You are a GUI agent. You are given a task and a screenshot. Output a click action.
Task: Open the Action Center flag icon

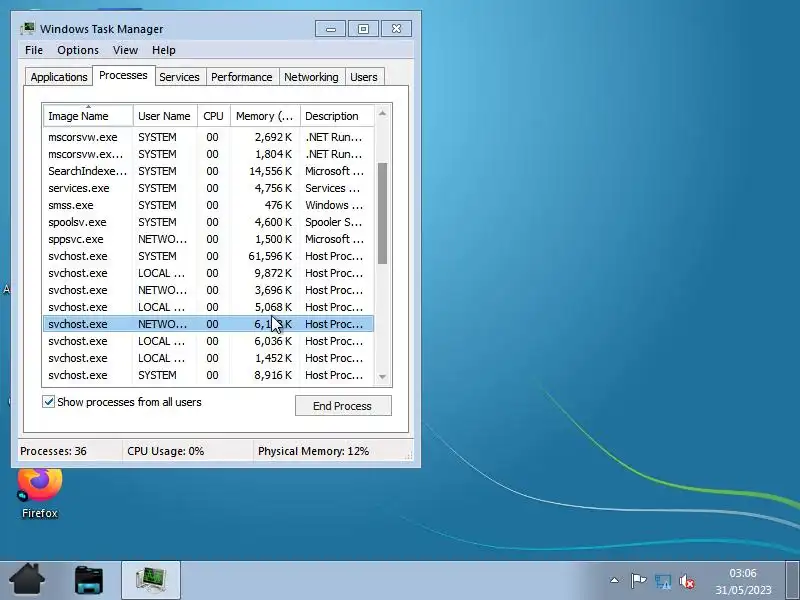(638, 581)
